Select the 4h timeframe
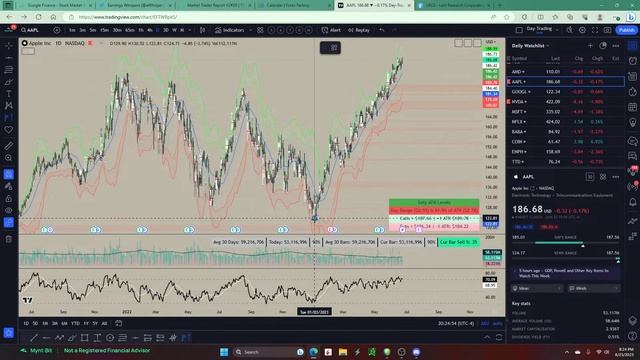The height and width of the screenshot is (360, 640). (149, 30)
